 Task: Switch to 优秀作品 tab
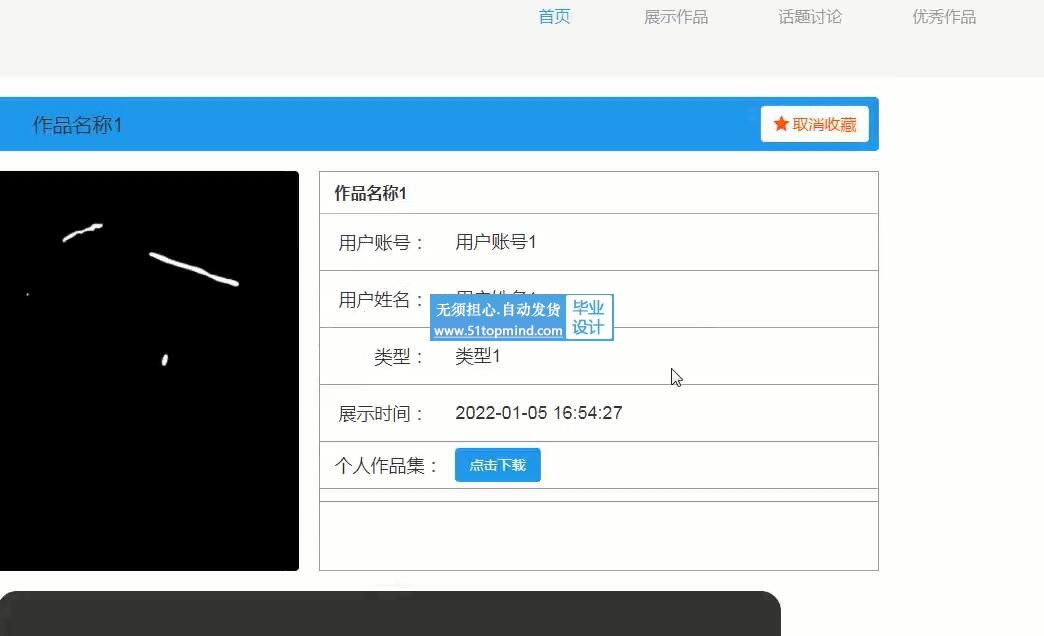click(x=944, y=17)
